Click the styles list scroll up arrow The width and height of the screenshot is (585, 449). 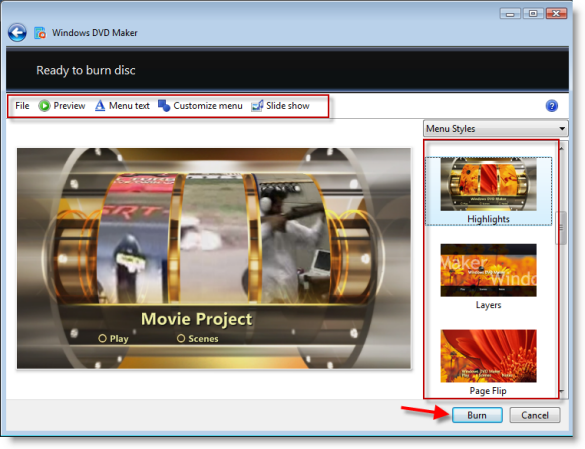[561, 149]
